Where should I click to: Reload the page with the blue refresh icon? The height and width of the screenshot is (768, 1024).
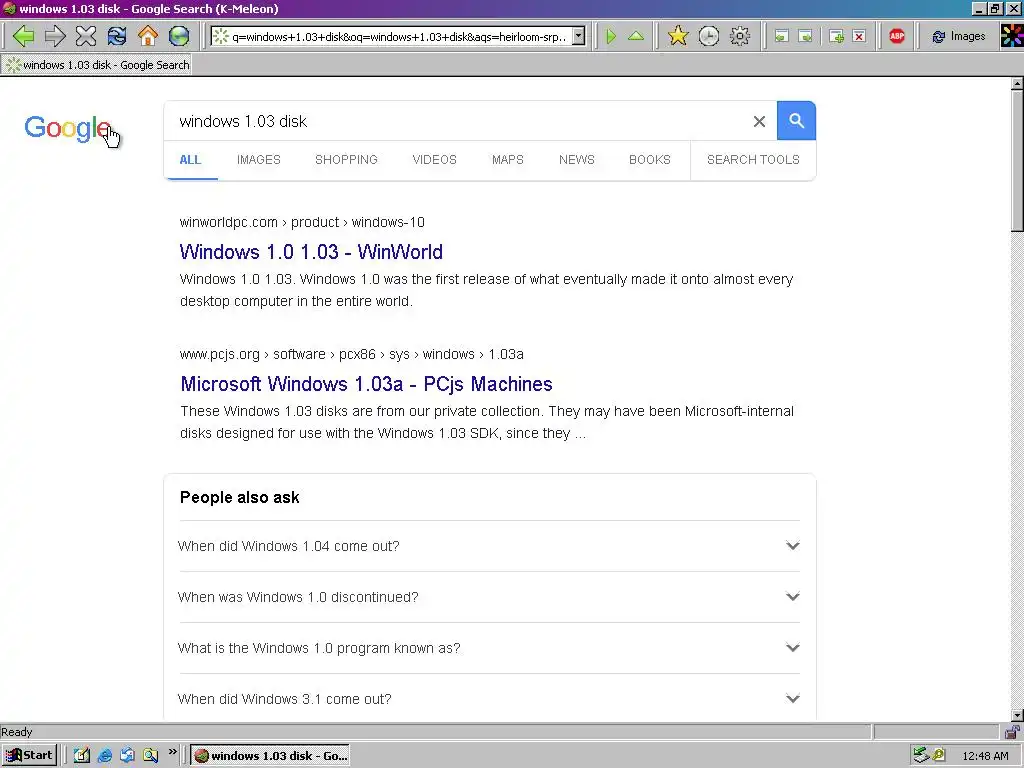[x=117, y=36]
